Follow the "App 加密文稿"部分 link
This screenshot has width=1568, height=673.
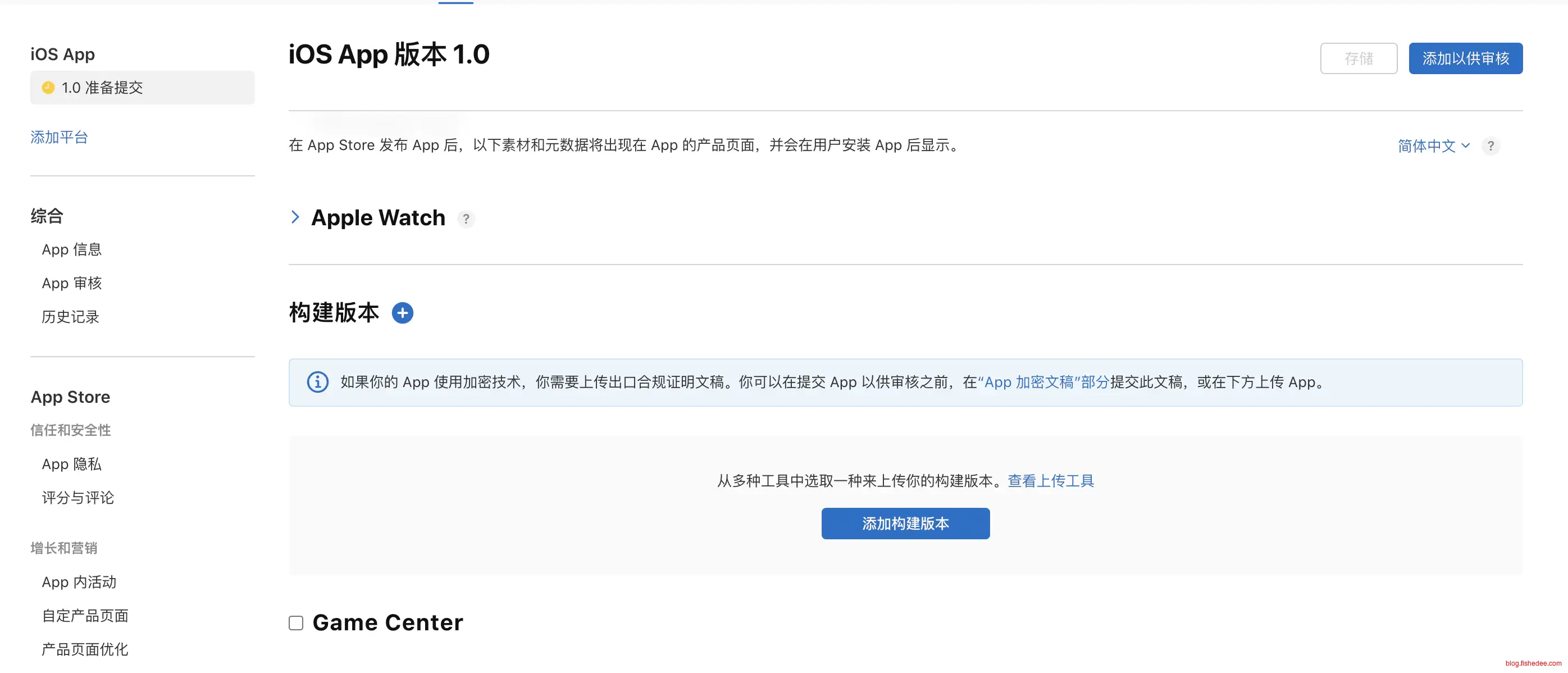1043,383
